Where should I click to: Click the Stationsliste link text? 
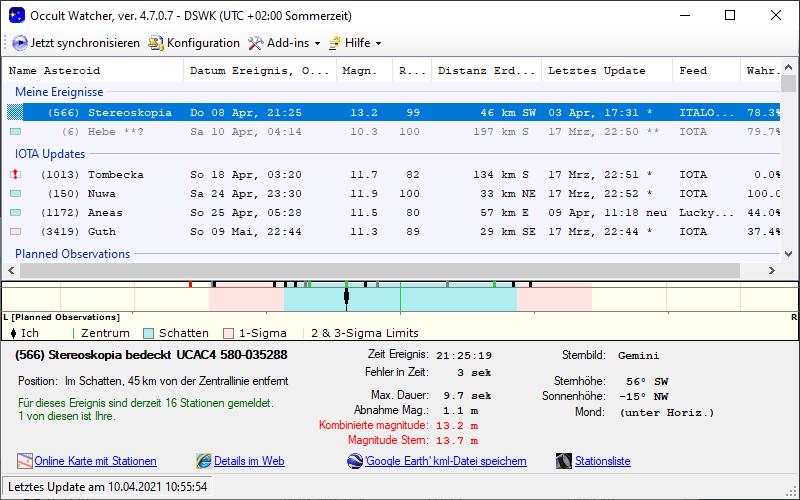(x=602, y=461)
